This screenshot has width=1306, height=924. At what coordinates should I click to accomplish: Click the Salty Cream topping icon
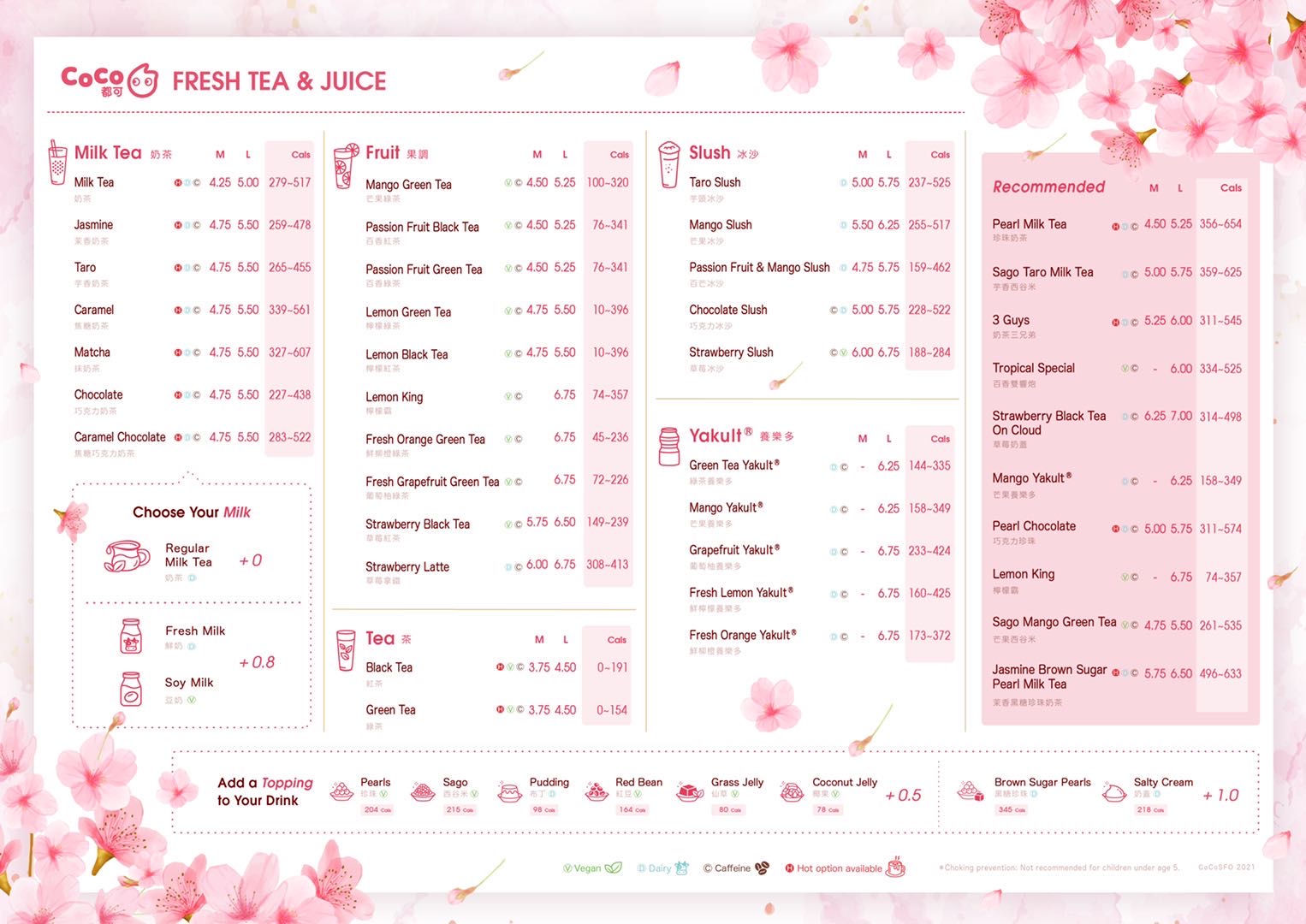(x=1113, y=792)
